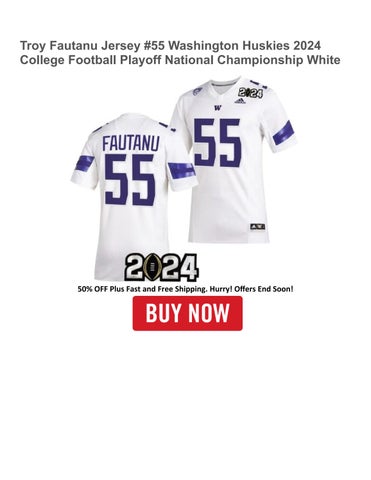The height and width of the screenshot is (480, 371).
Task: Click the 2024 patch on front jersey shoulder
Action: coord(250,92)
